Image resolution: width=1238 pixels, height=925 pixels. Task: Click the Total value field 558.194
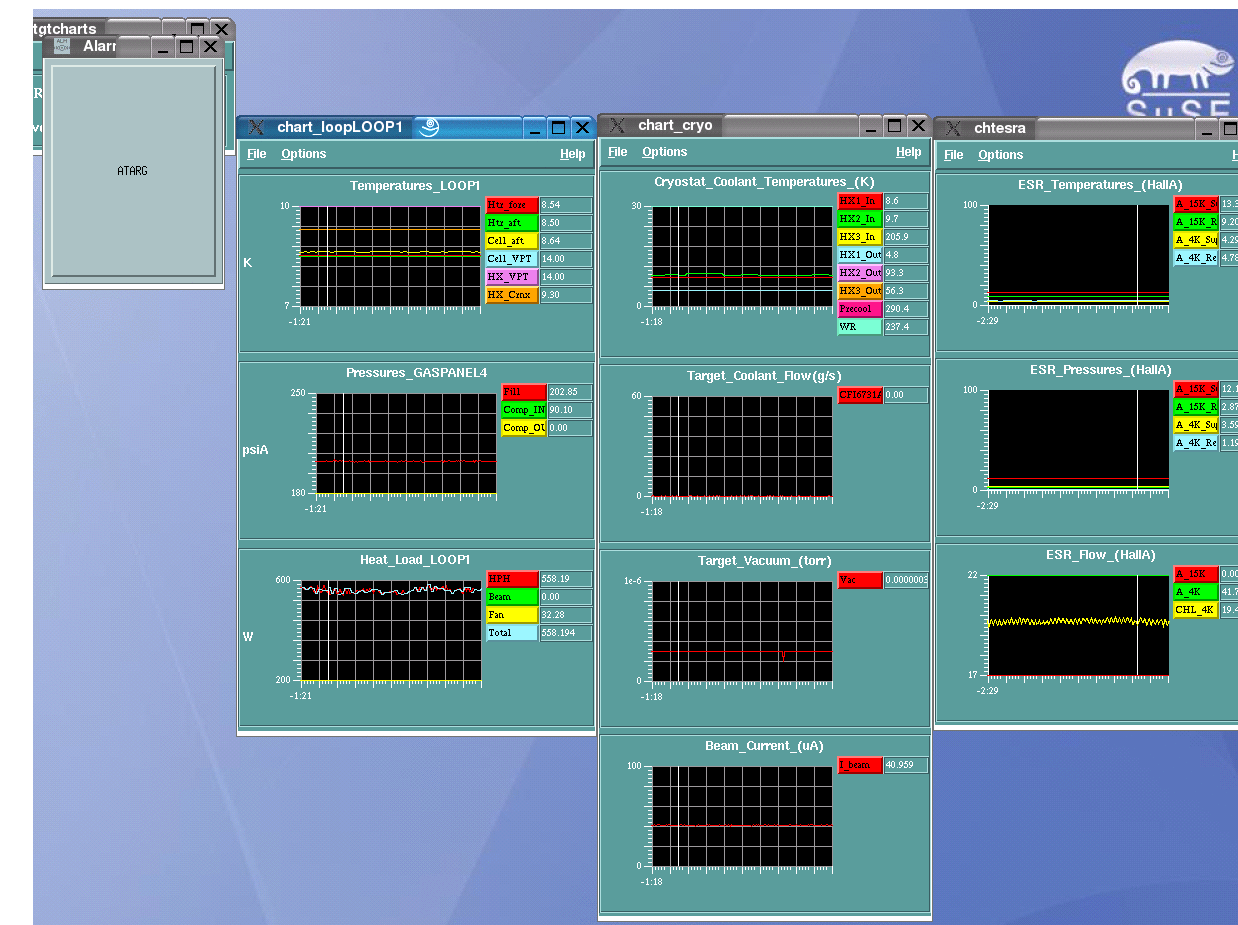(566, 633)
